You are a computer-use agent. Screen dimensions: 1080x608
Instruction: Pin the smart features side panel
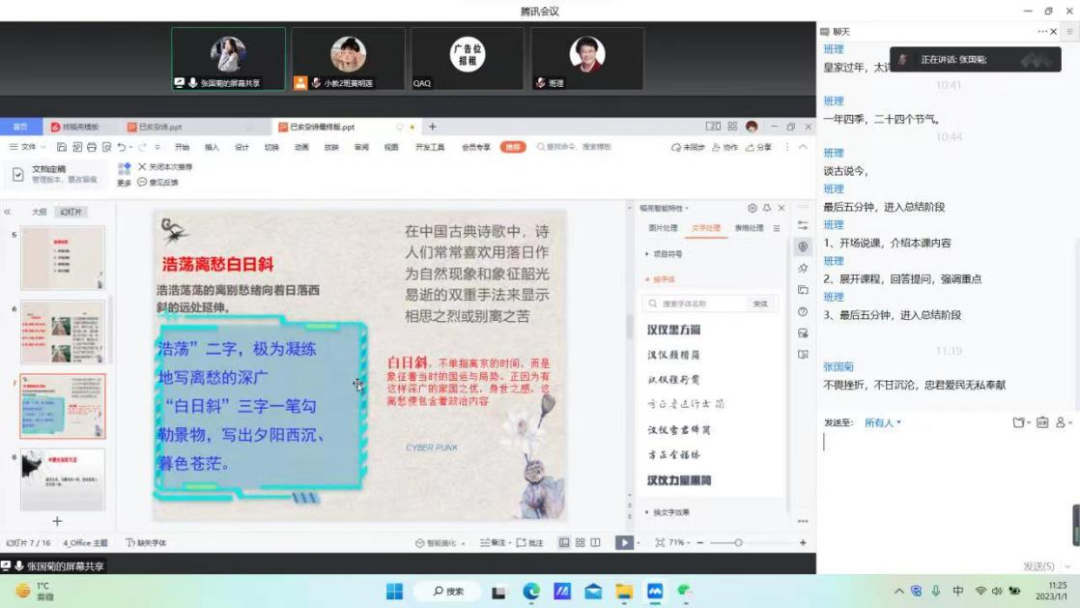[767, 208]
